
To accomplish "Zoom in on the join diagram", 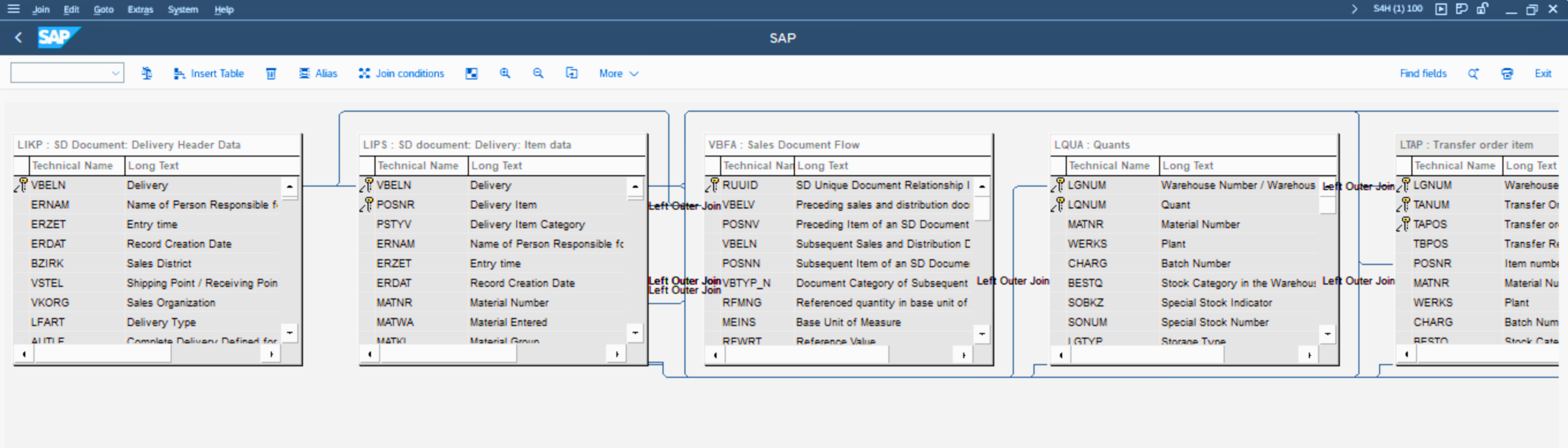I will coord(504,73).
